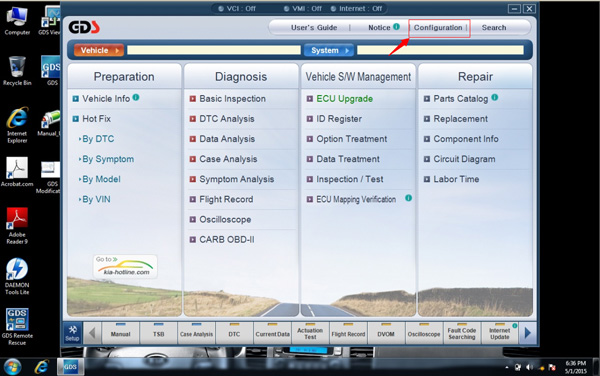Select Manual tab in bottom toolbar
Screen dimensions: 600x376
[121, 334]
